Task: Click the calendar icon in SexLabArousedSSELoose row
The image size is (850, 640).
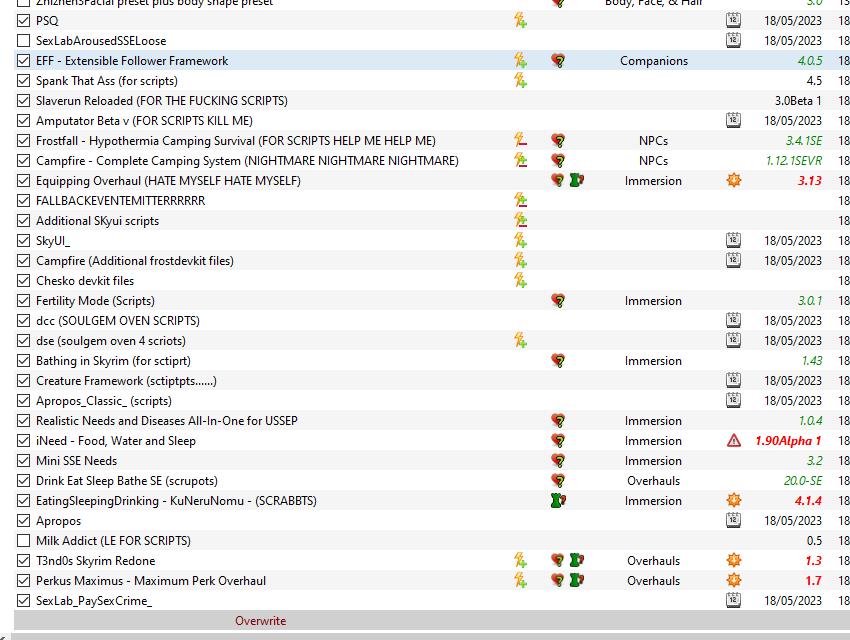Action: 733,41
